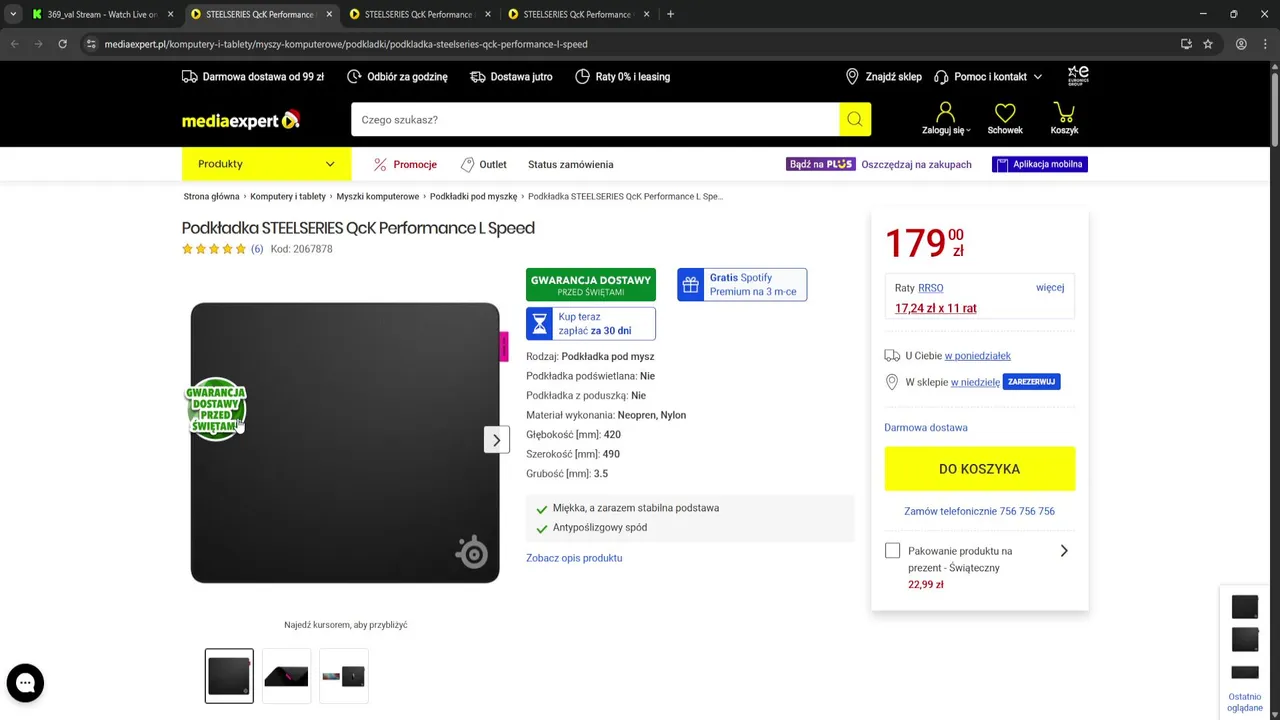
Task: Click the Euronics Group logo icon
Action: [1078, 76]
